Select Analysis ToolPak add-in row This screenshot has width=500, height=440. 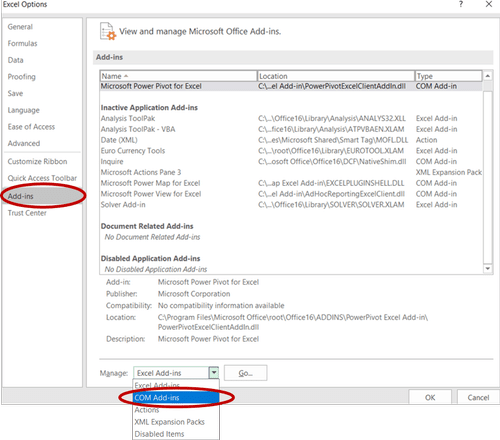(x=291, y=119)
